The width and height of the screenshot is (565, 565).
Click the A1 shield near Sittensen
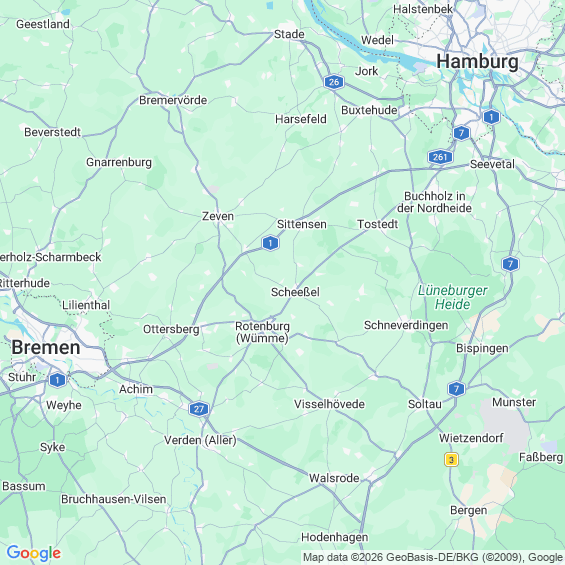pyautogui.click(x=270, y=243)
